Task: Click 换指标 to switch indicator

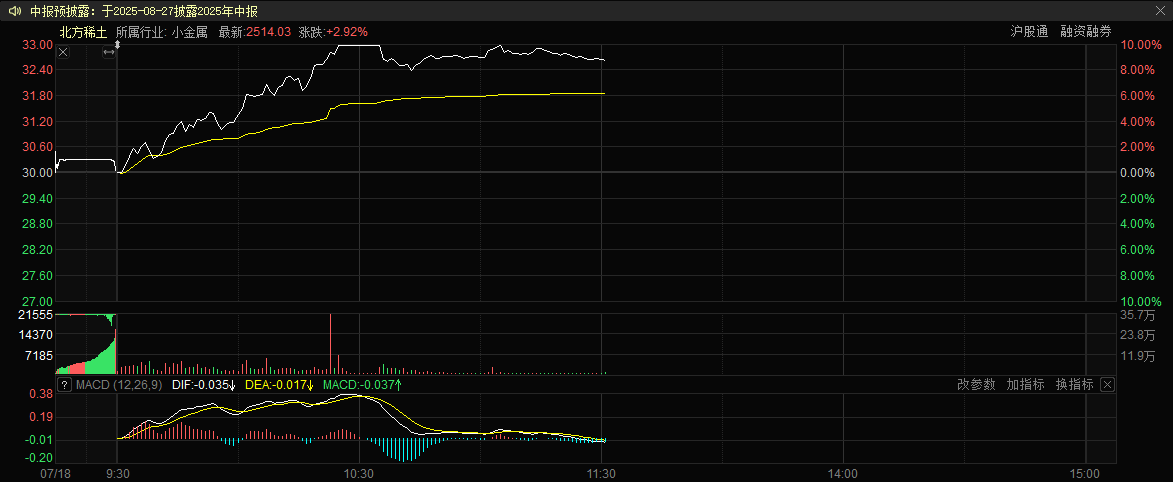Action: coord(1074,385)
